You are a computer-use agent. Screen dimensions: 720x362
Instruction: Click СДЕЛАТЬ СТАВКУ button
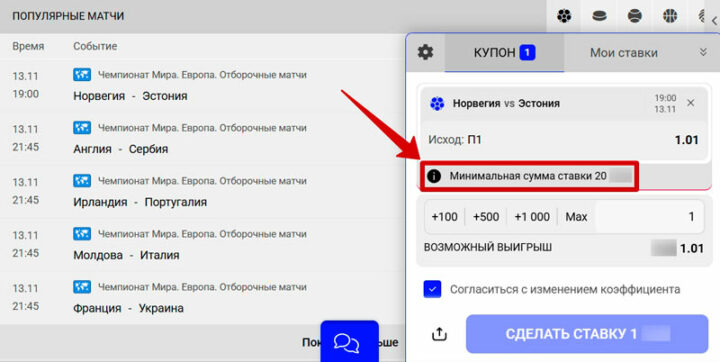[587, 334]
